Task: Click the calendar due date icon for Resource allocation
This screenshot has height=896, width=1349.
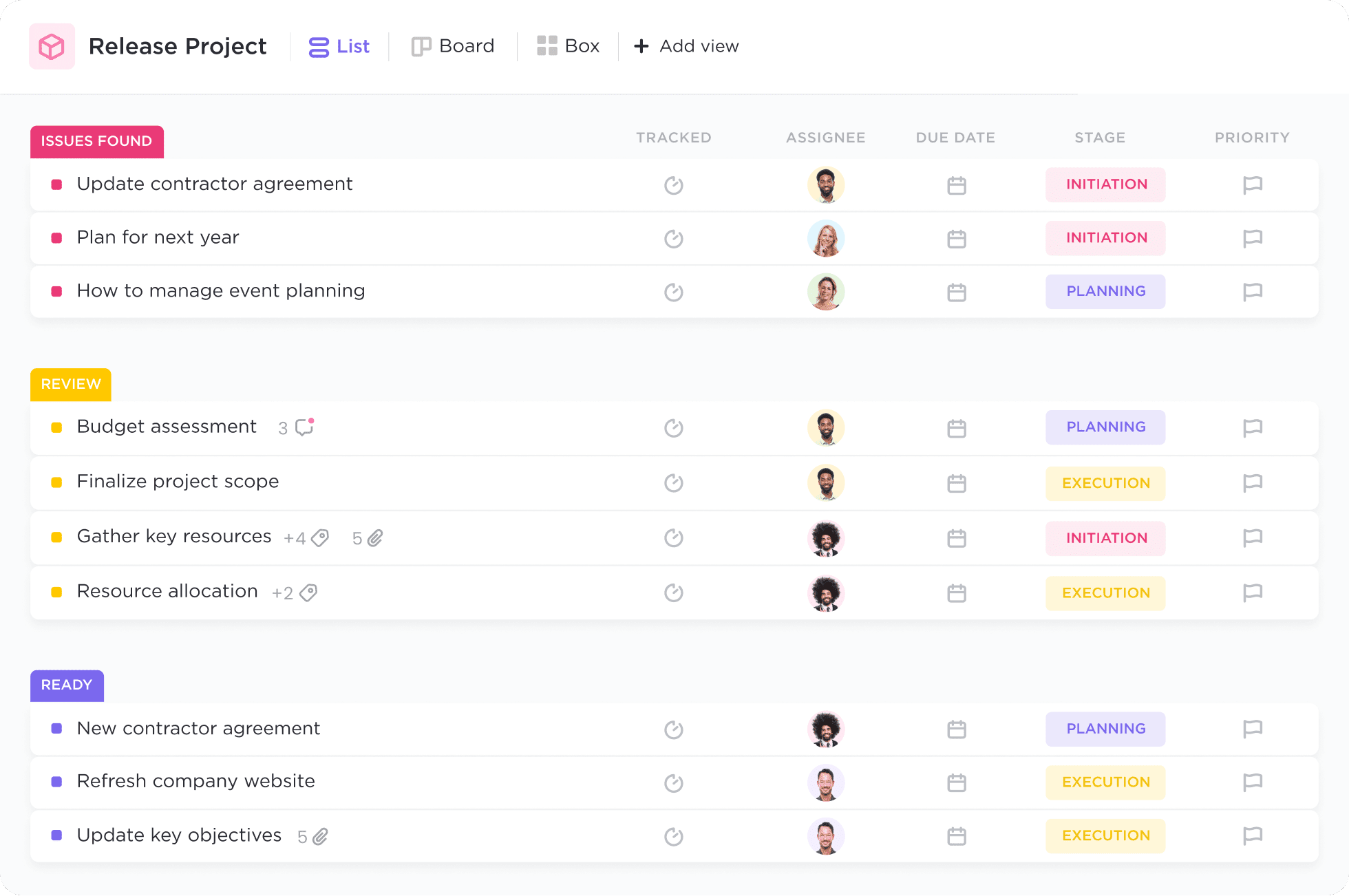Action: pos(957,592)
